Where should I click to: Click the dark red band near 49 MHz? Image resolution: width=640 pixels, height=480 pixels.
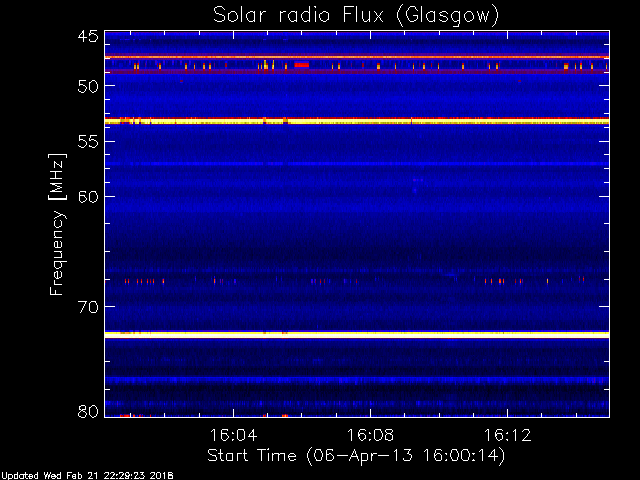[357, 71]
